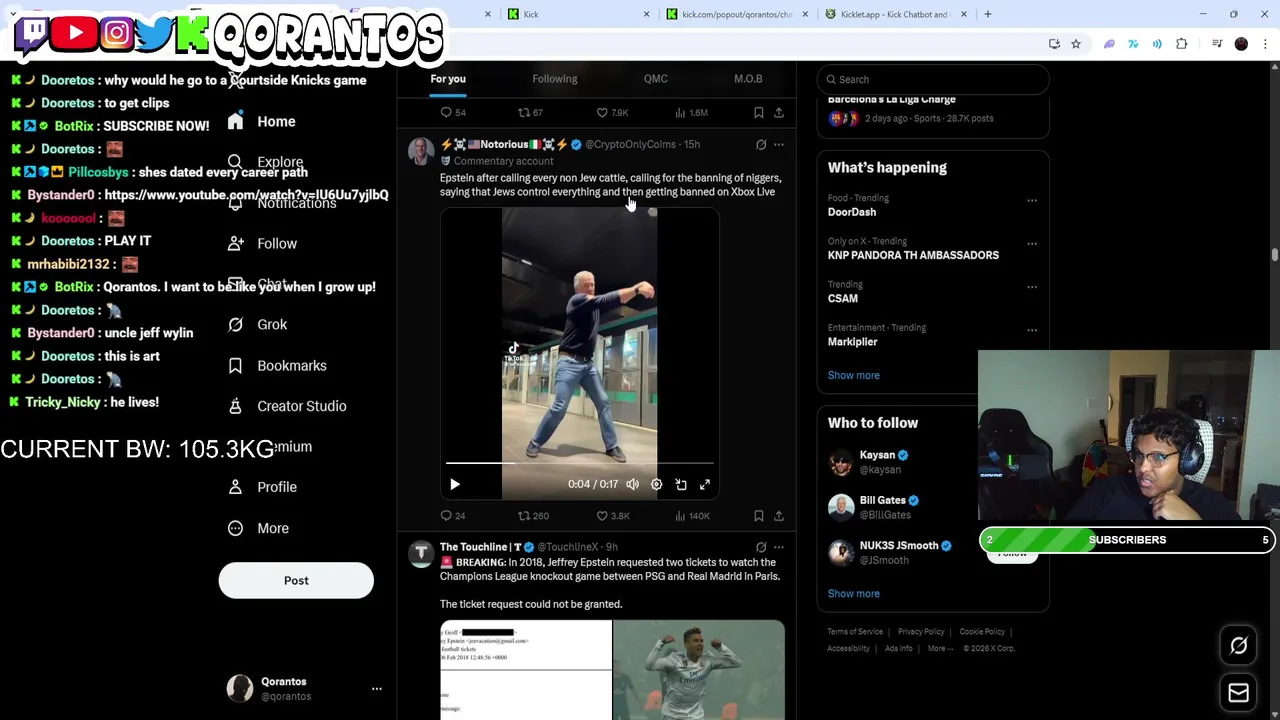Seek on the video progress bar
1280x720 pixels.
(580, 463)
